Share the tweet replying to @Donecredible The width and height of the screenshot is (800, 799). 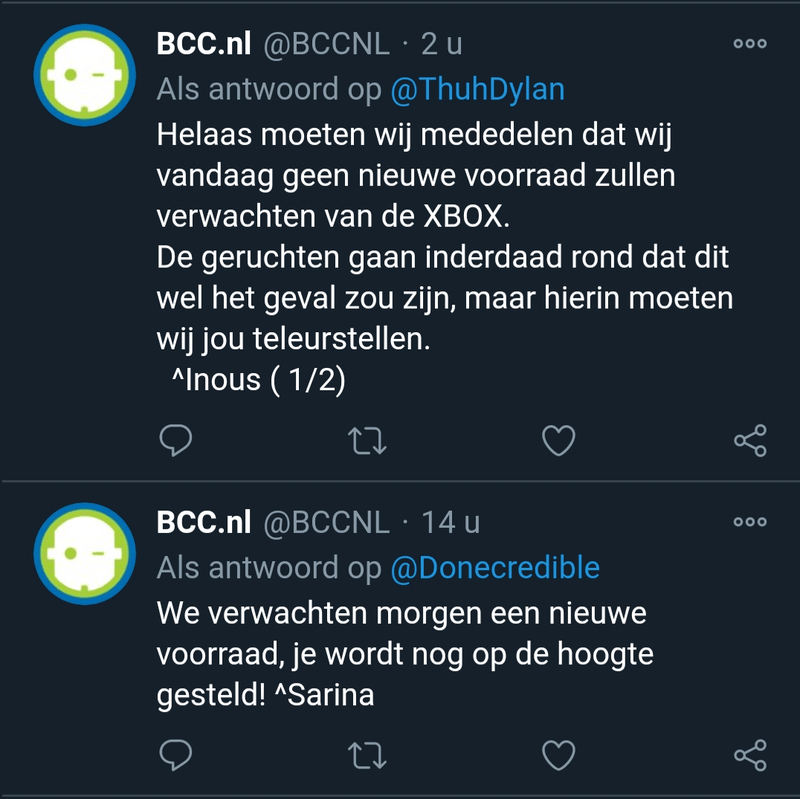[x=750, y=755]
